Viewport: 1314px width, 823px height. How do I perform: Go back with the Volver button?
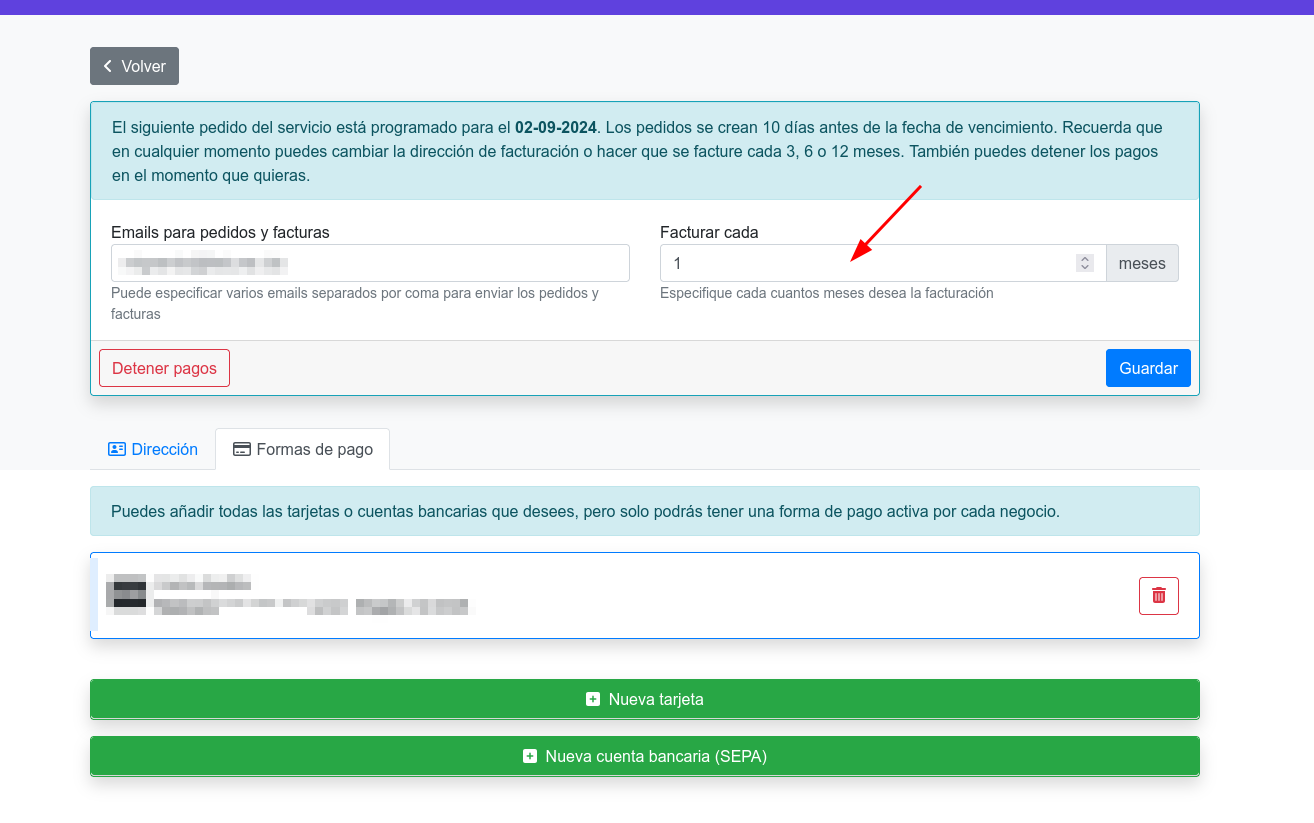tap(134, 66)
